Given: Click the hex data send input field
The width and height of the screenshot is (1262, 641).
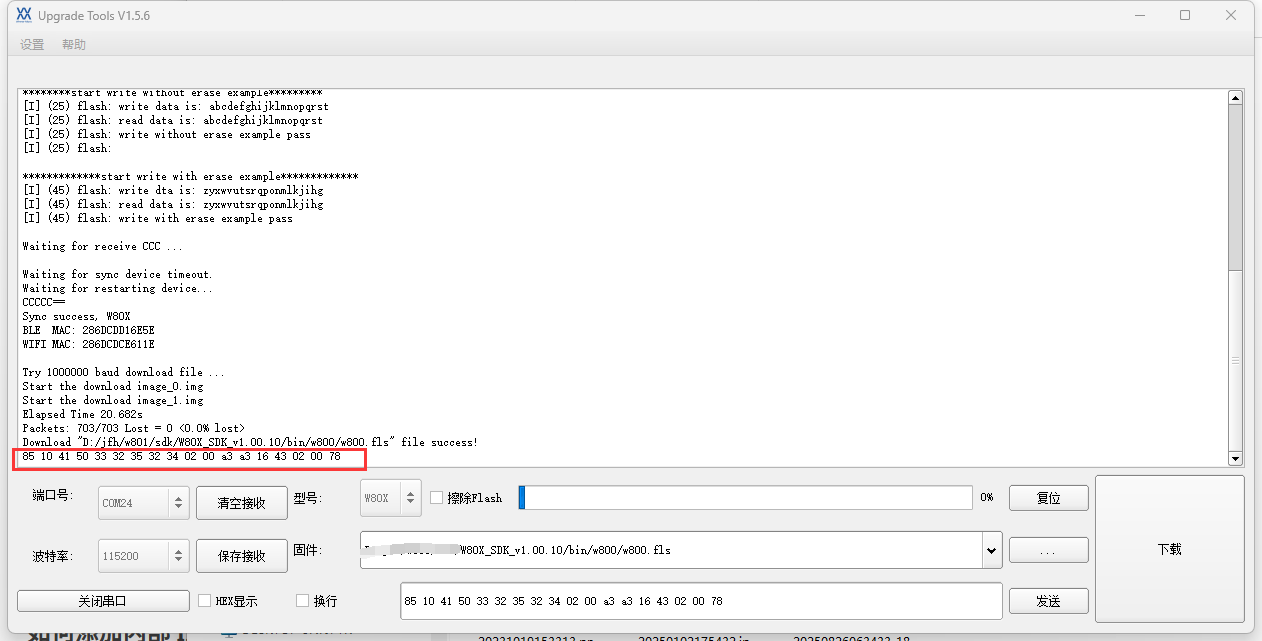Looking at the screenshot, I should coord(700,601).
